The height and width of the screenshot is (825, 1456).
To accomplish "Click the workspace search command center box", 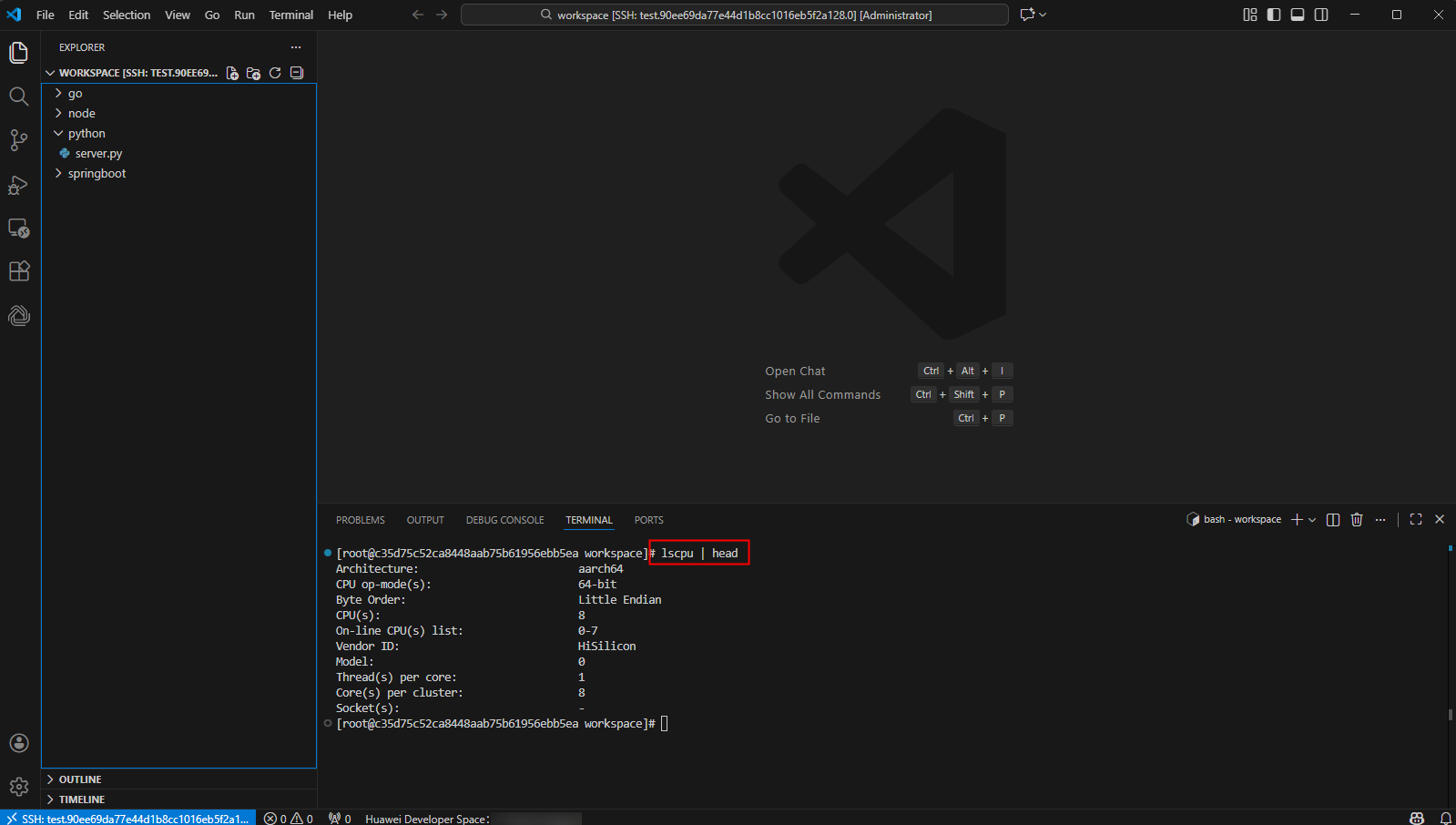I will 734,15.
